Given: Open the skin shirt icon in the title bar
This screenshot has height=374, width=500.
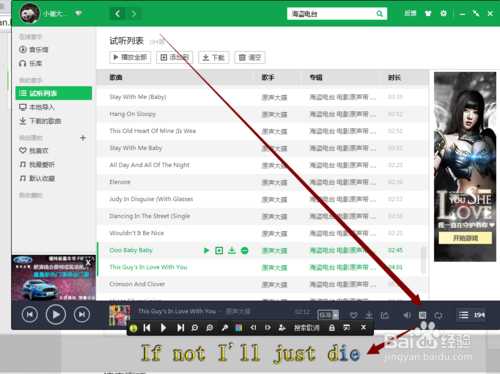Looking at the screenshot, I should pyautogui.click(x=428, y=13).
